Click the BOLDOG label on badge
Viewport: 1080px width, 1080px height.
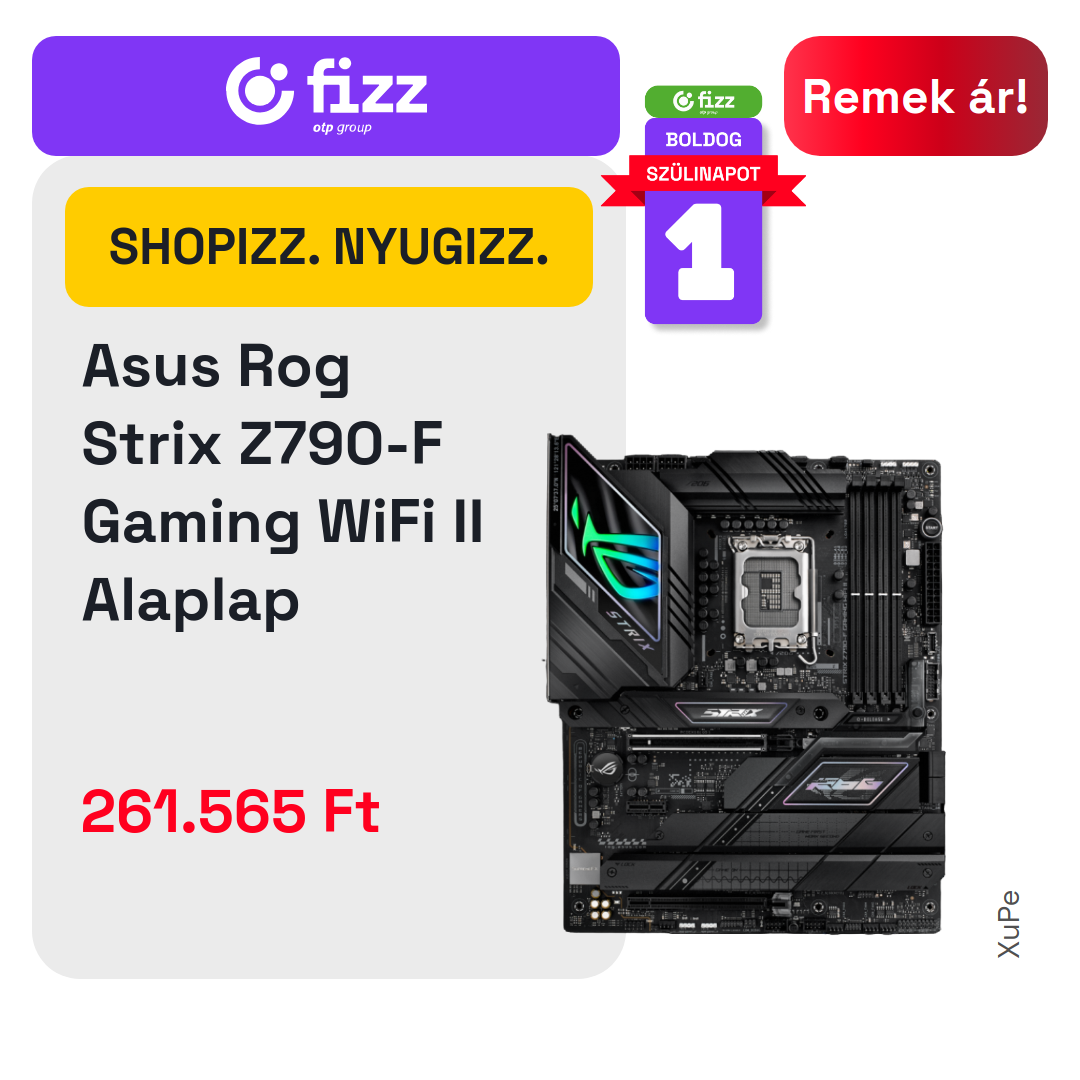(703, 140)
